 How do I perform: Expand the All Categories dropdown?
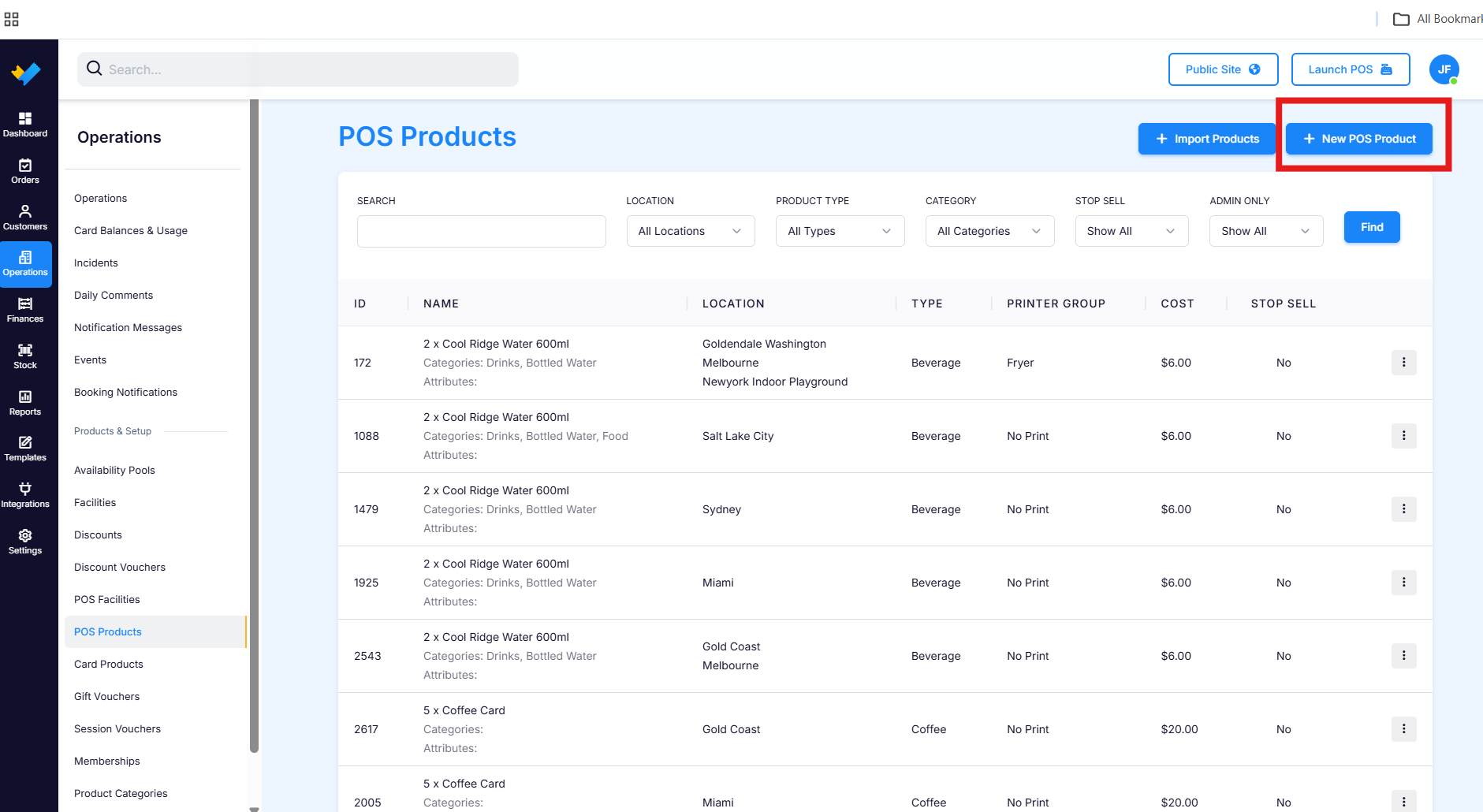point(989,231)
